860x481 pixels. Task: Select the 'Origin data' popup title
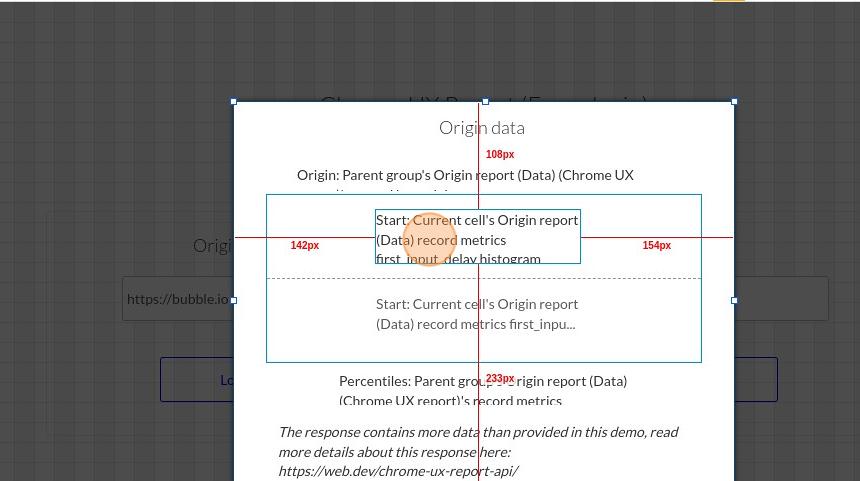click(482, 128)
